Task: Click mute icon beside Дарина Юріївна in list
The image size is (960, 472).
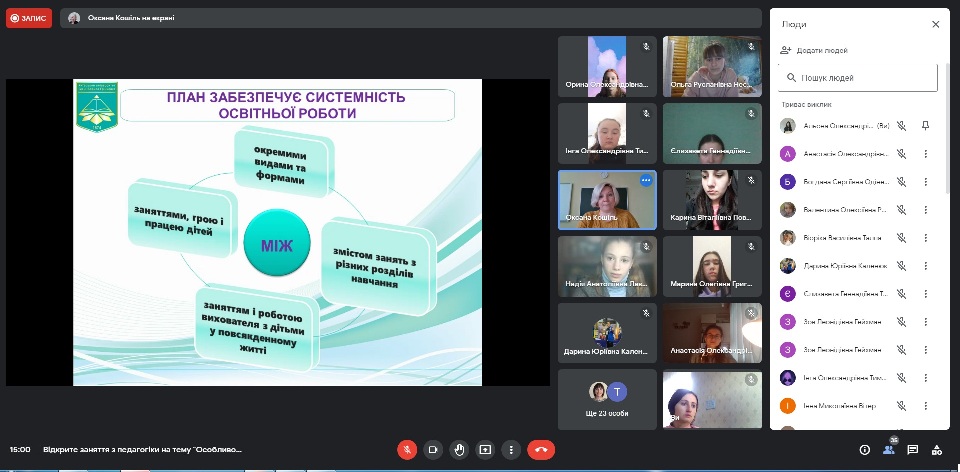Action: (x=901, y=266)
